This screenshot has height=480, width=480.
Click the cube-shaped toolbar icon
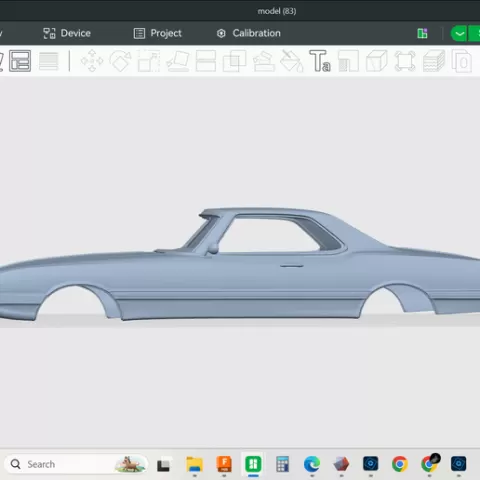click(x=377, y=61)
